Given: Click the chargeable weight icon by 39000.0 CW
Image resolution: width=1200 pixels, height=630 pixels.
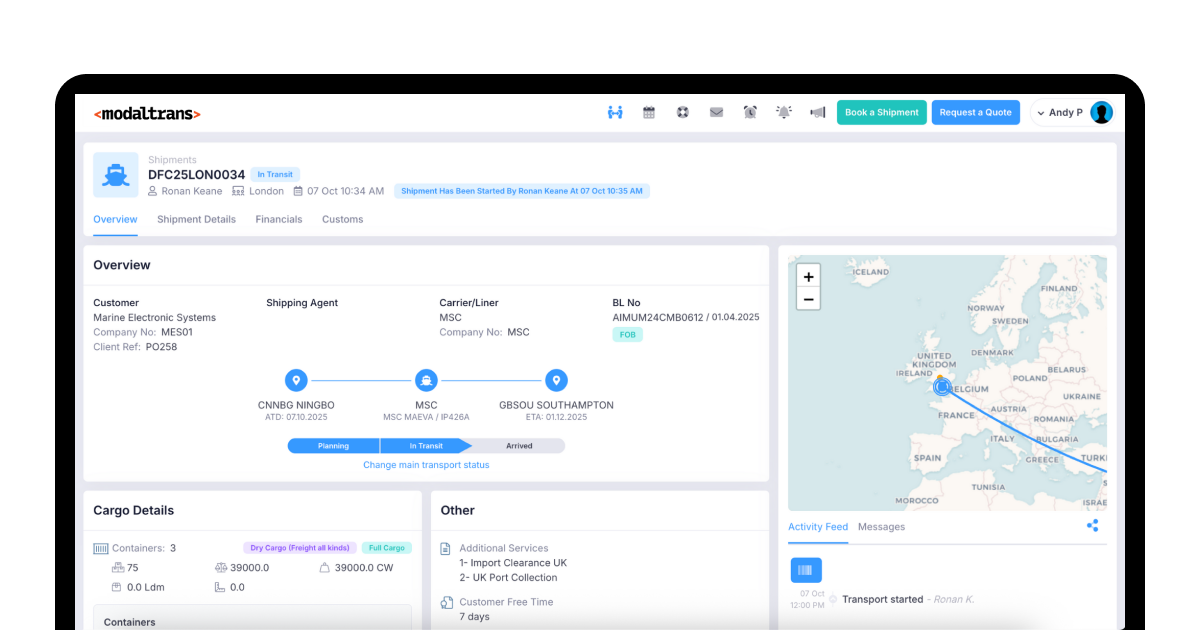Looking at the screenshot, I should (x=324, y=567).
